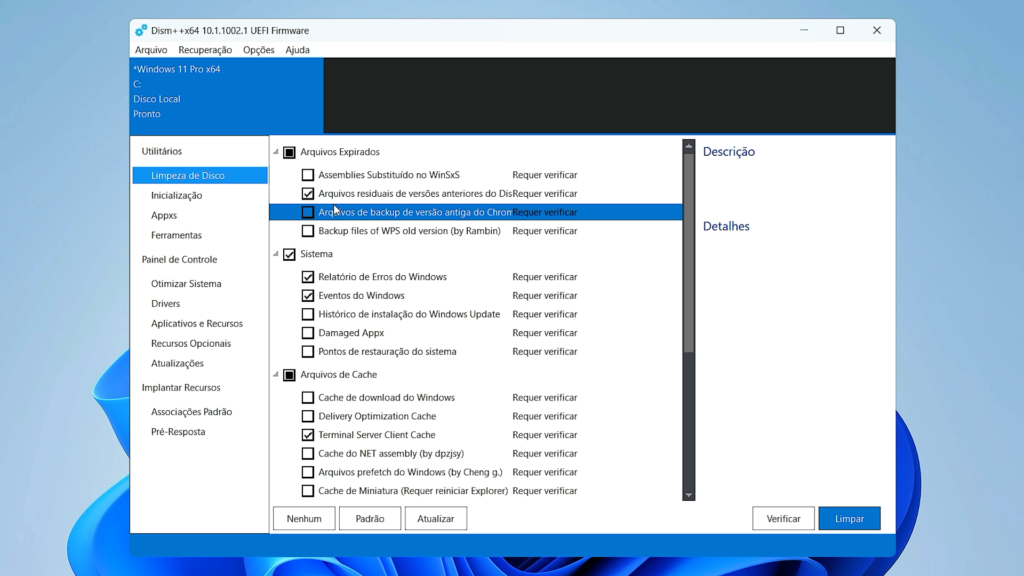Click the Dism++ gears logo in the title bar
Screen dimensions: 1024x576
click(x=140, y=30)
